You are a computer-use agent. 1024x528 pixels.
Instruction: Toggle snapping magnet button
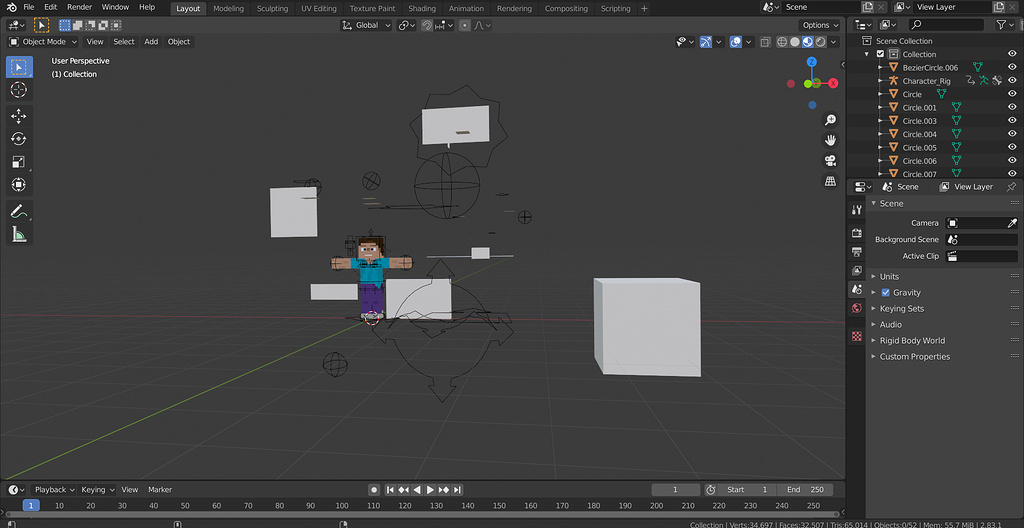pyautogui.click(x=426, y=25)
